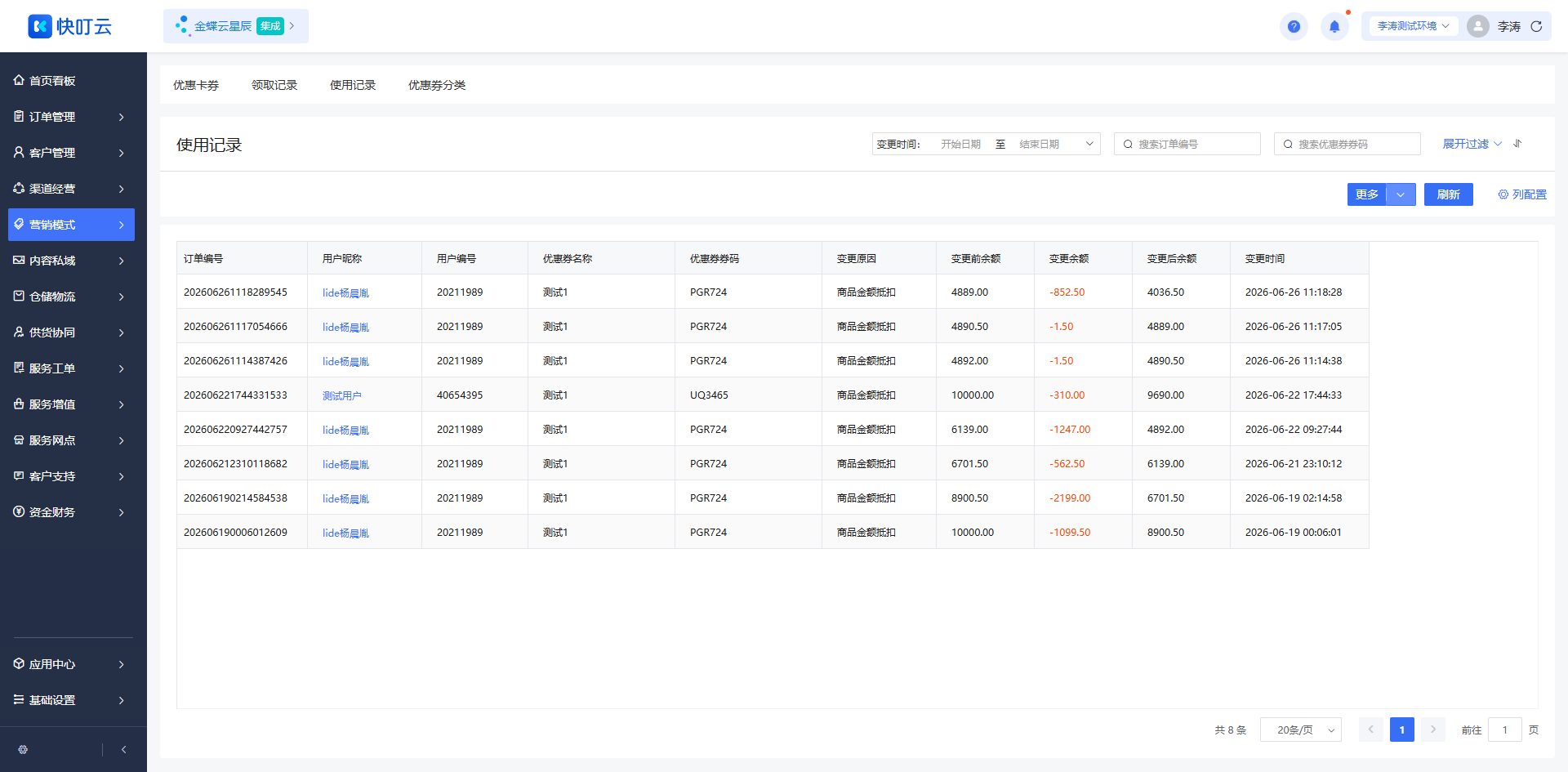1568x772 pixels.
Task: Switch to the 优惠券分类 tab
Action: 437,85
